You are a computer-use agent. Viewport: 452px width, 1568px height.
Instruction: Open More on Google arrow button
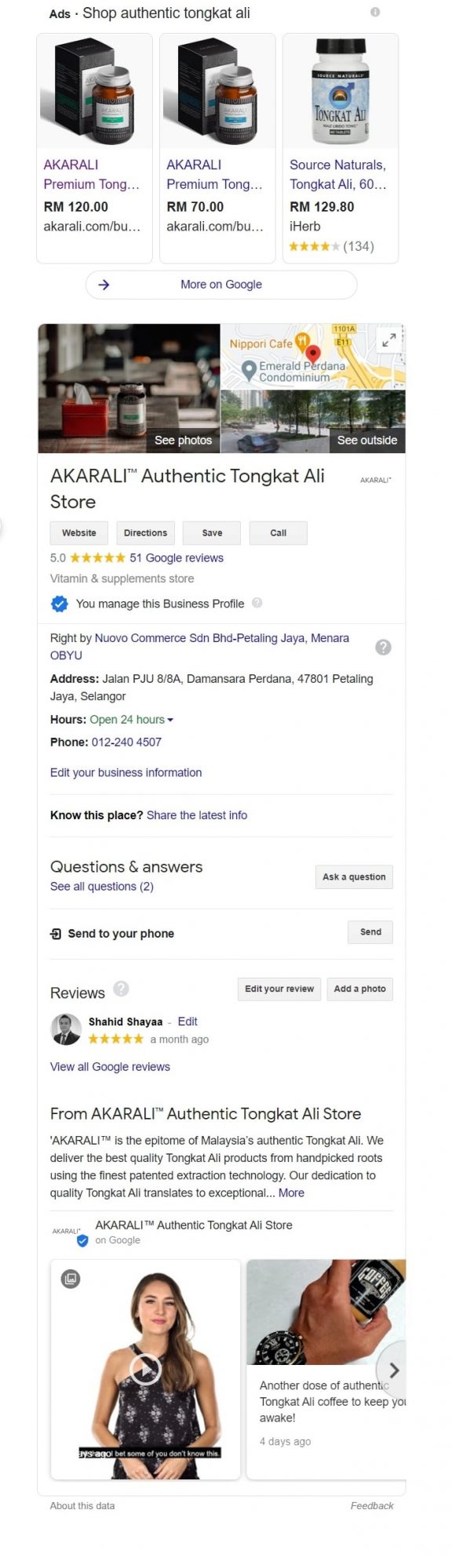(x=221, y=285)
